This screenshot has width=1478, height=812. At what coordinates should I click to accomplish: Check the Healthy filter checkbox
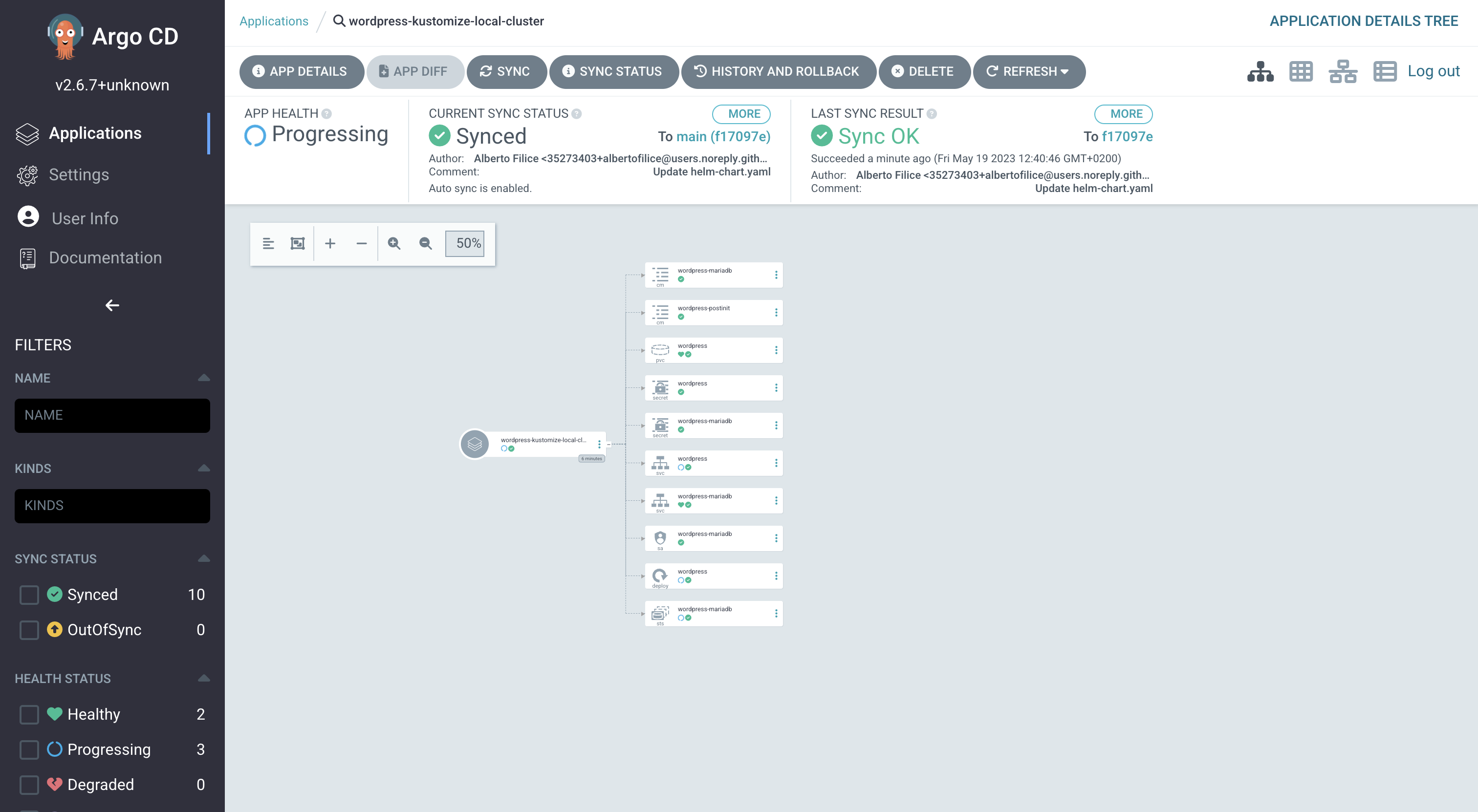(29, 714)
